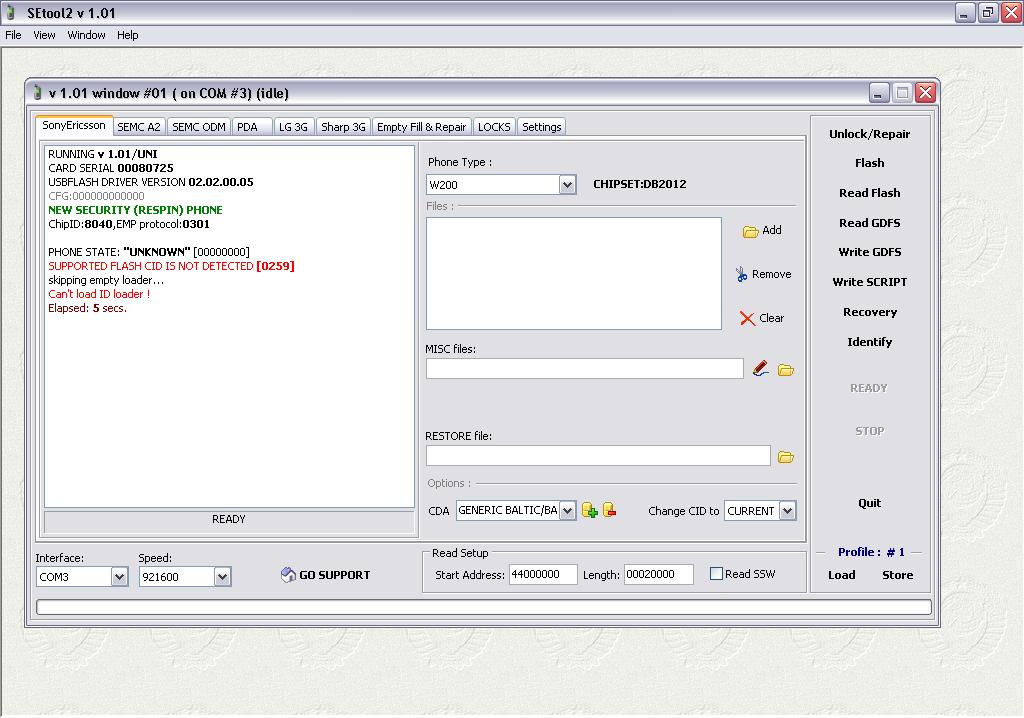Viewport: 1024px width, 718px height.
Task: Click the Recovery button
Action: (x=869, y=312)
